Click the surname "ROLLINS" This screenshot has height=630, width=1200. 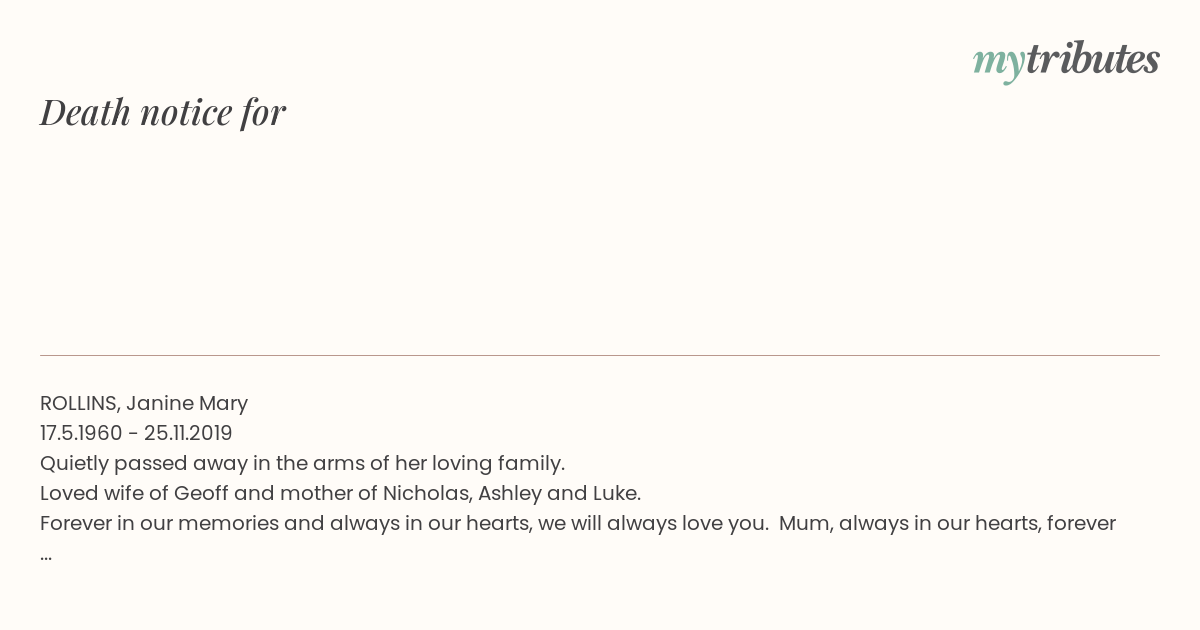pos(80,403)
